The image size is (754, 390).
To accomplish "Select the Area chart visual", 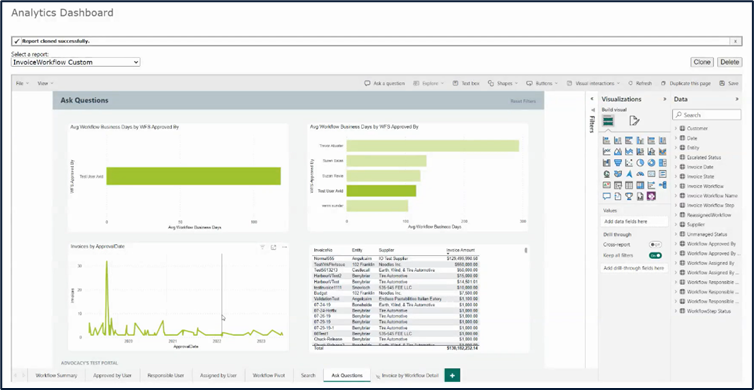I will [618, 151].
